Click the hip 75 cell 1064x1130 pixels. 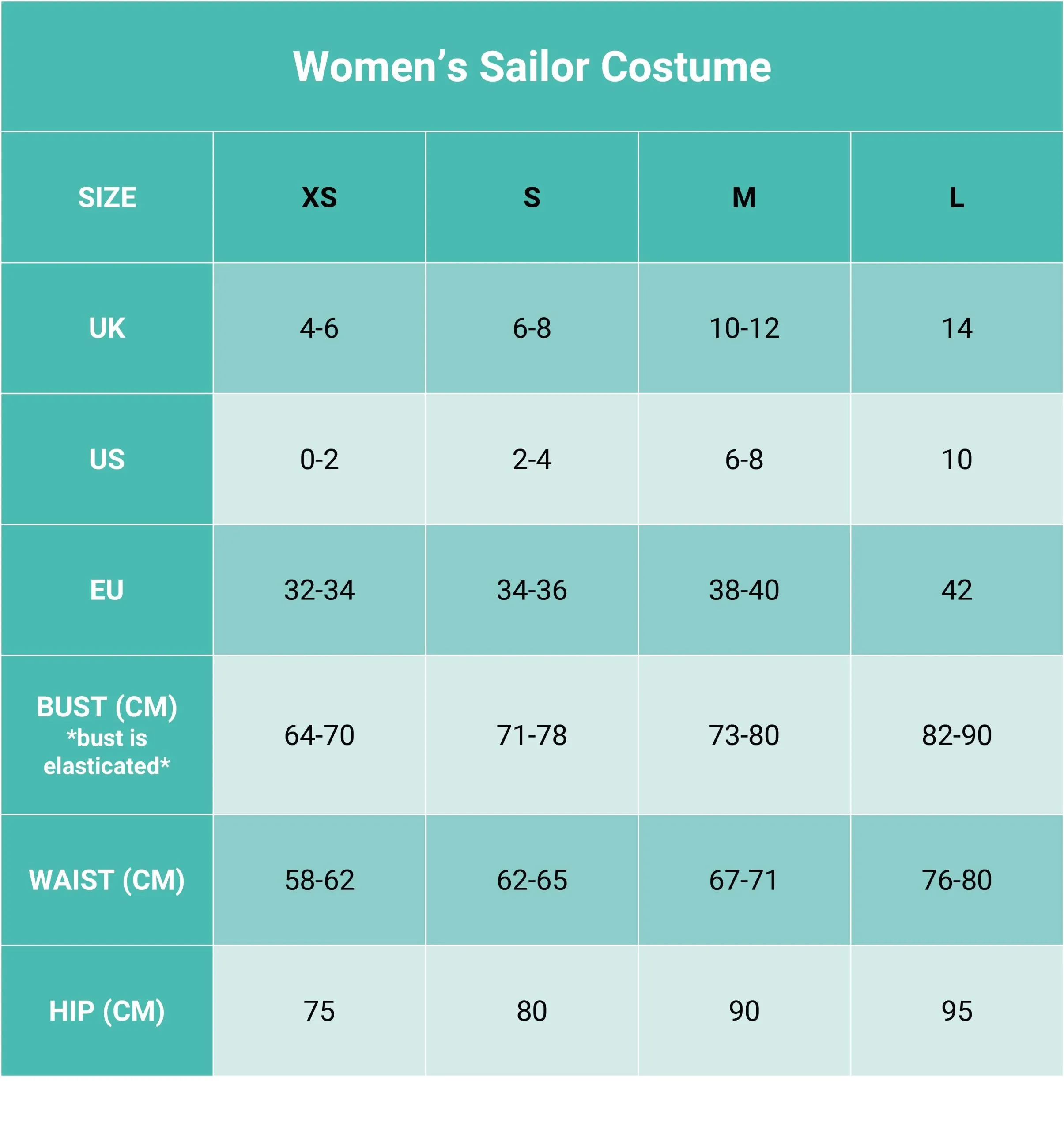pos(320,1011)
